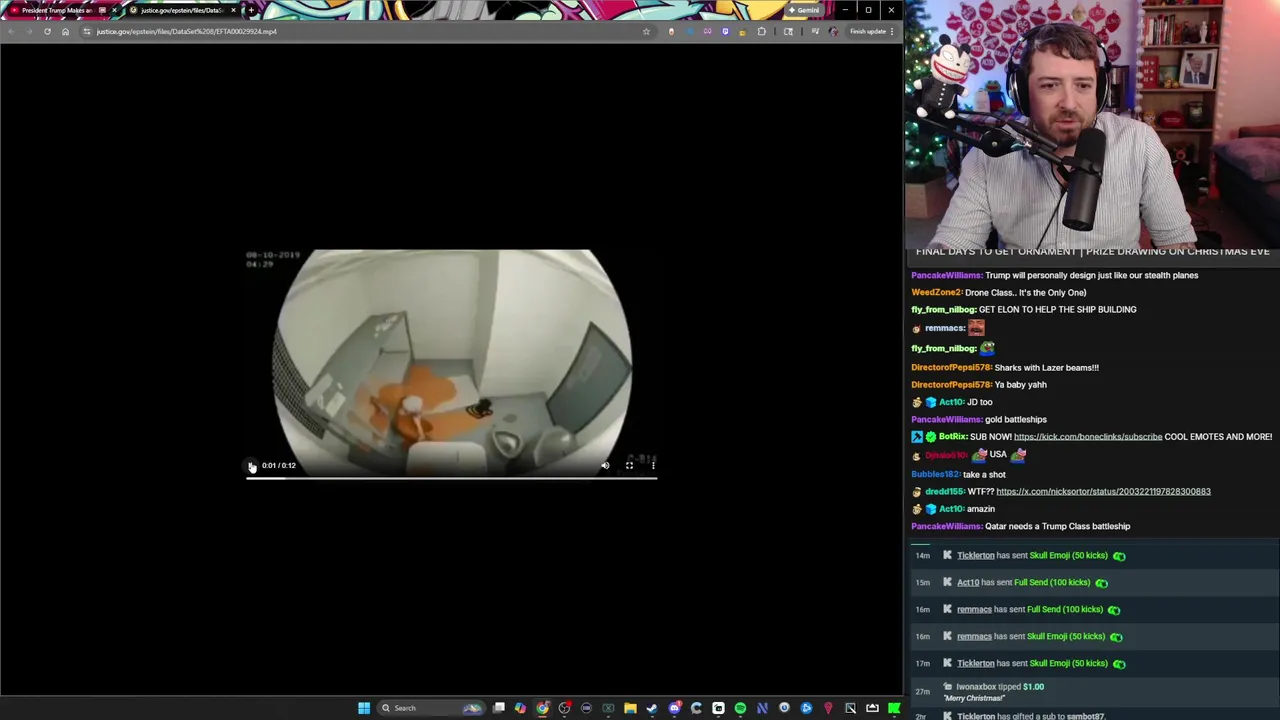
Task: Open Google Chrome from the taskbar
Action: 542,708
